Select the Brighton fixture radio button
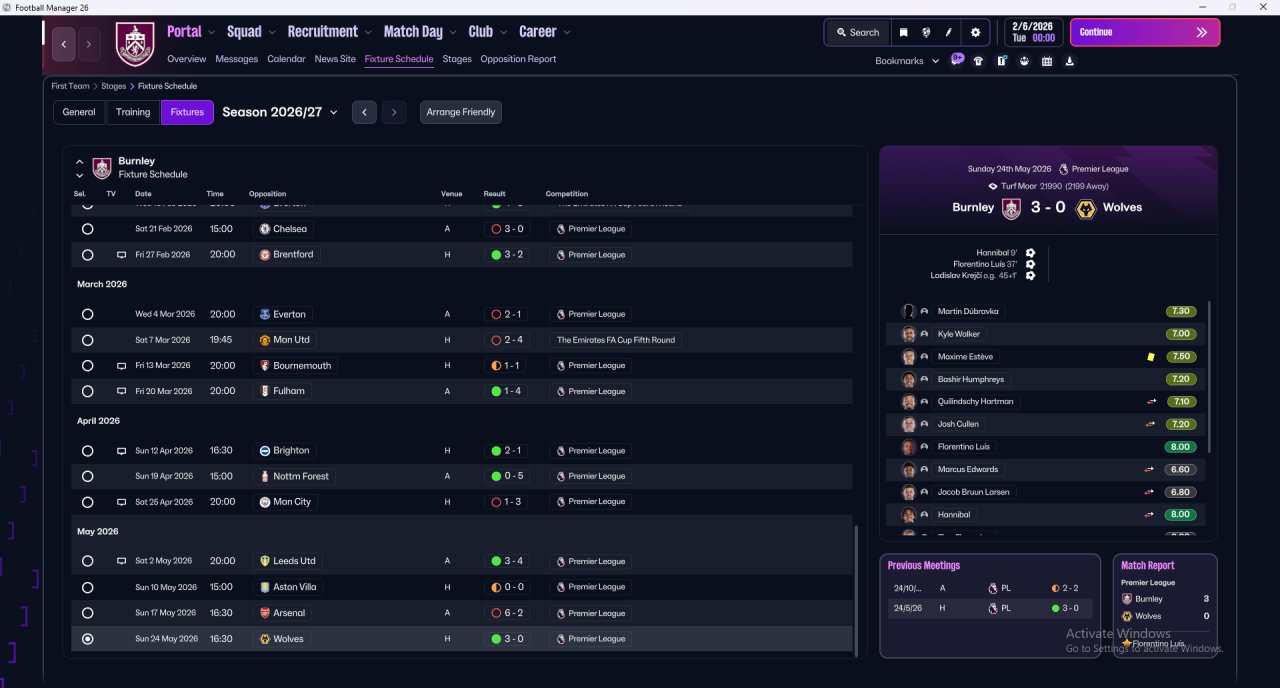The image size is (1280, 688). point(87,451)
